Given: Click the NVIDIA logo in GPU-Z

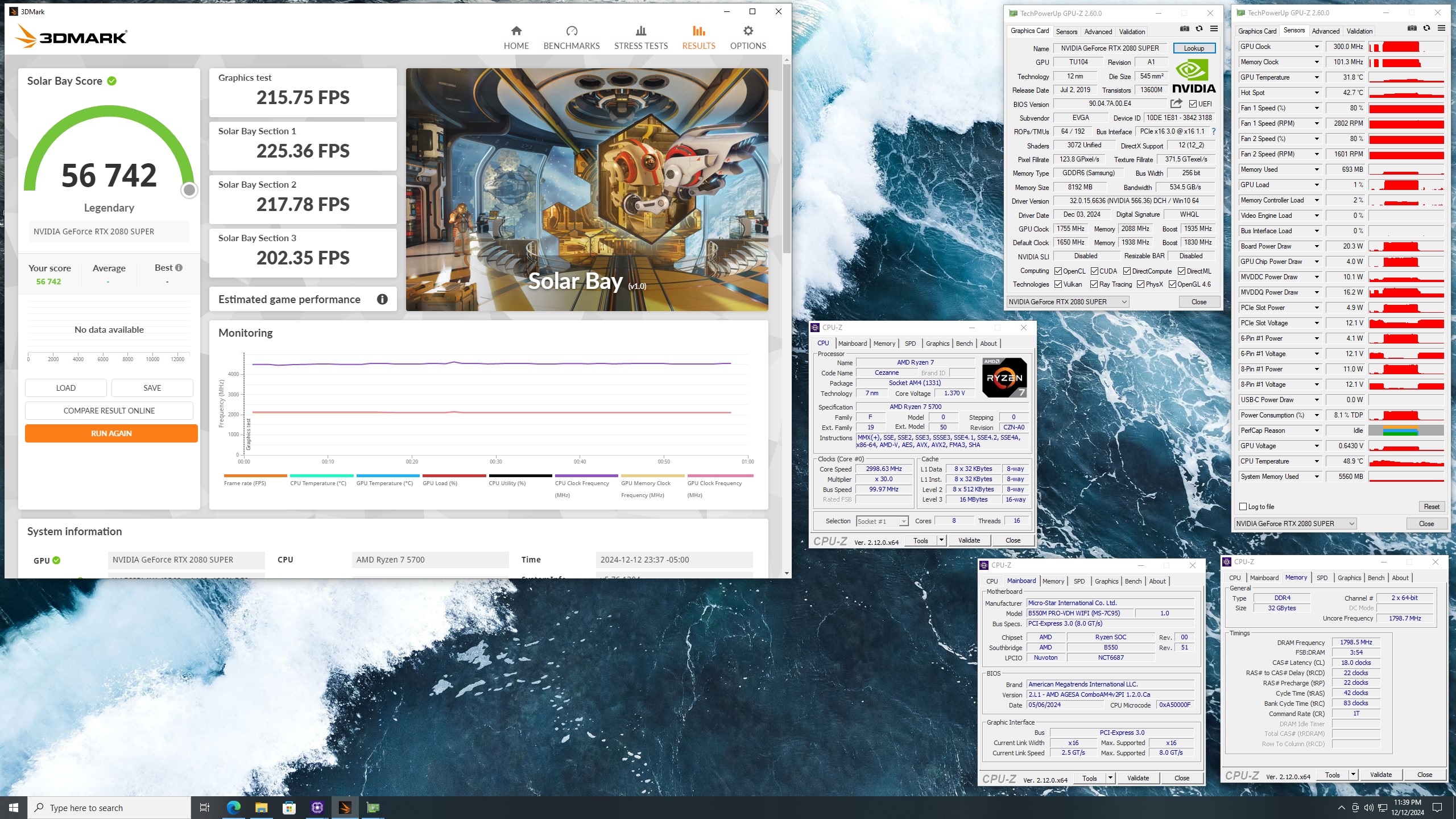Looking at the screenshot, I should pyautogui.click(x=1193, y=77).
